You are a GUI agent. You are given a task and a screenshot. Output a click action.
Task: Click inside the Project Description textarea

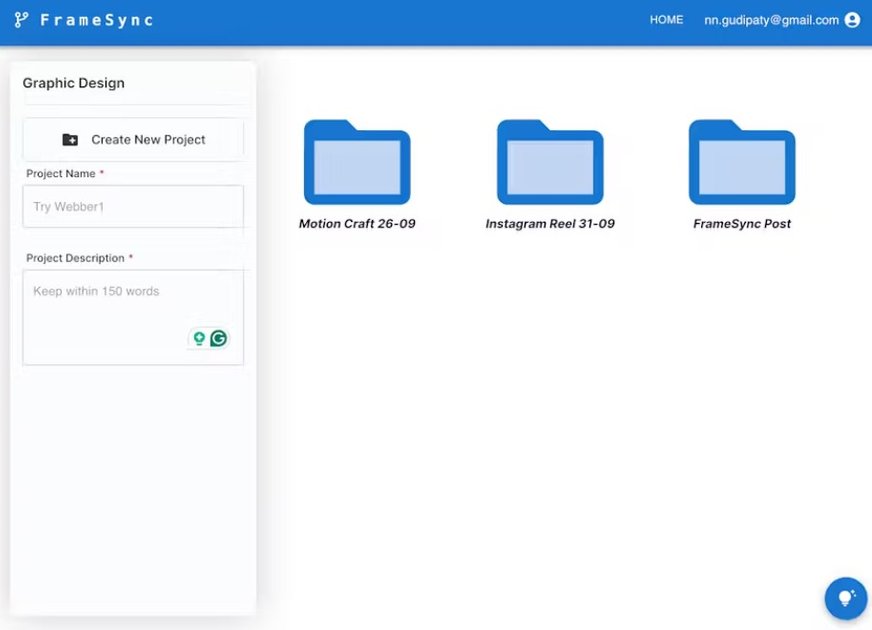click(x=132, y=300)
